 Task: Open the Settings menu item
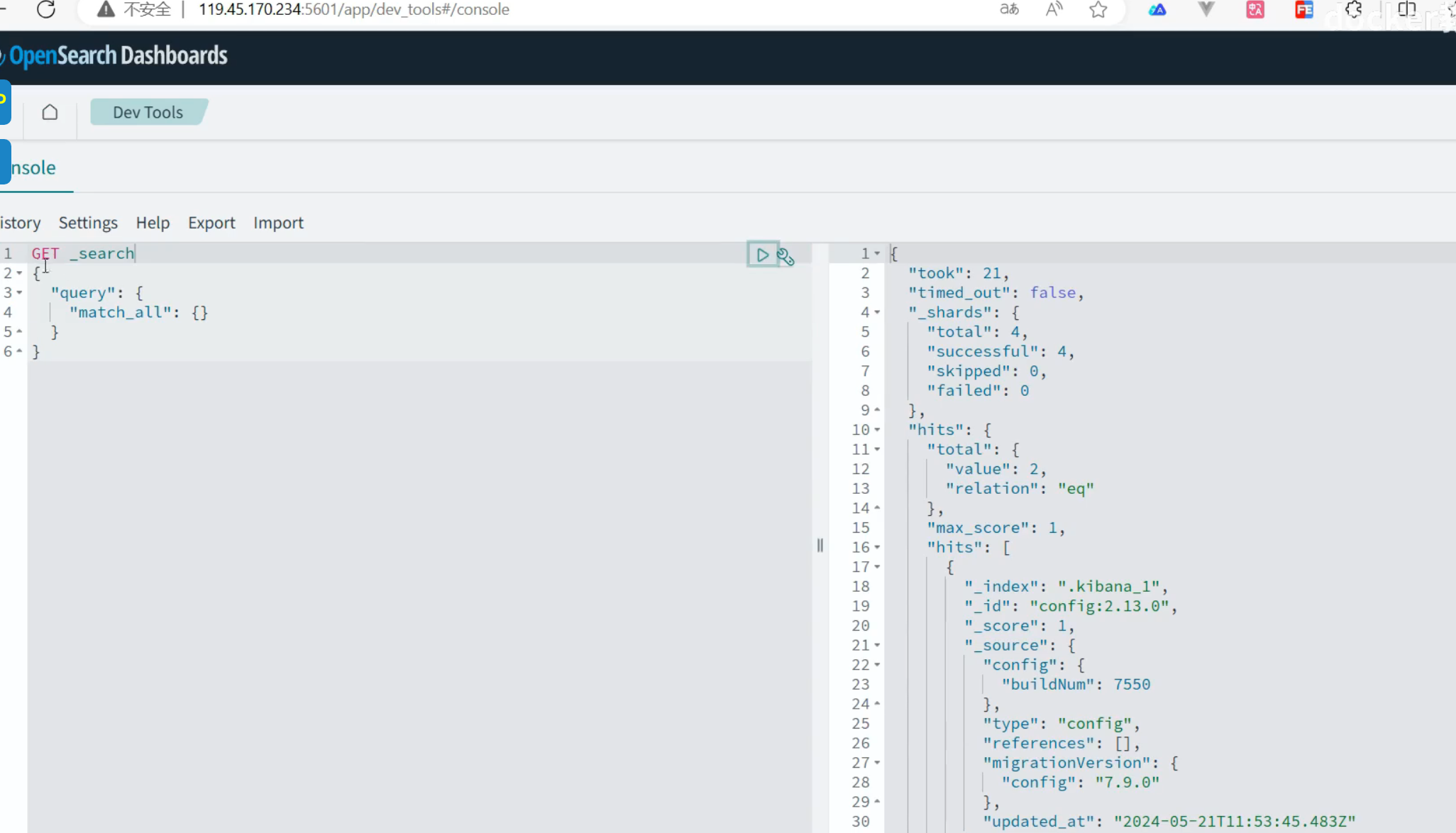88,223
